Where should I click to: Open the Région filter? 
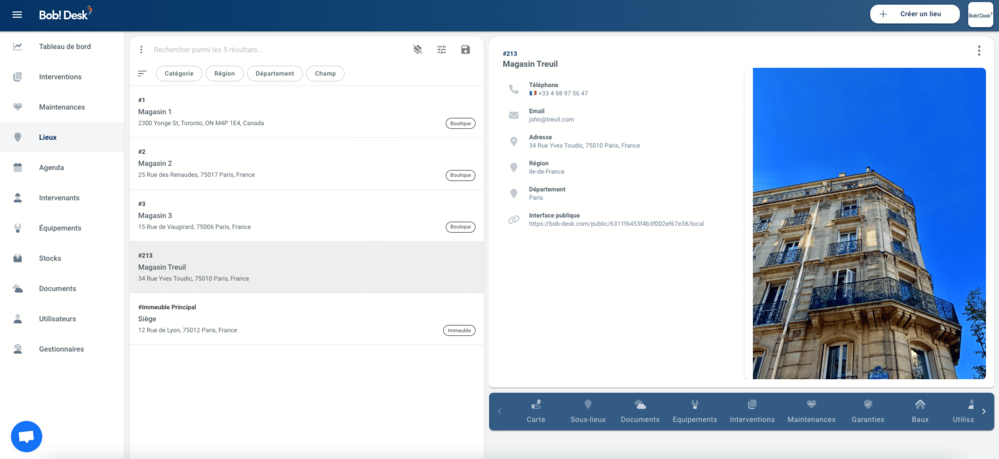(x=224, y=73)
